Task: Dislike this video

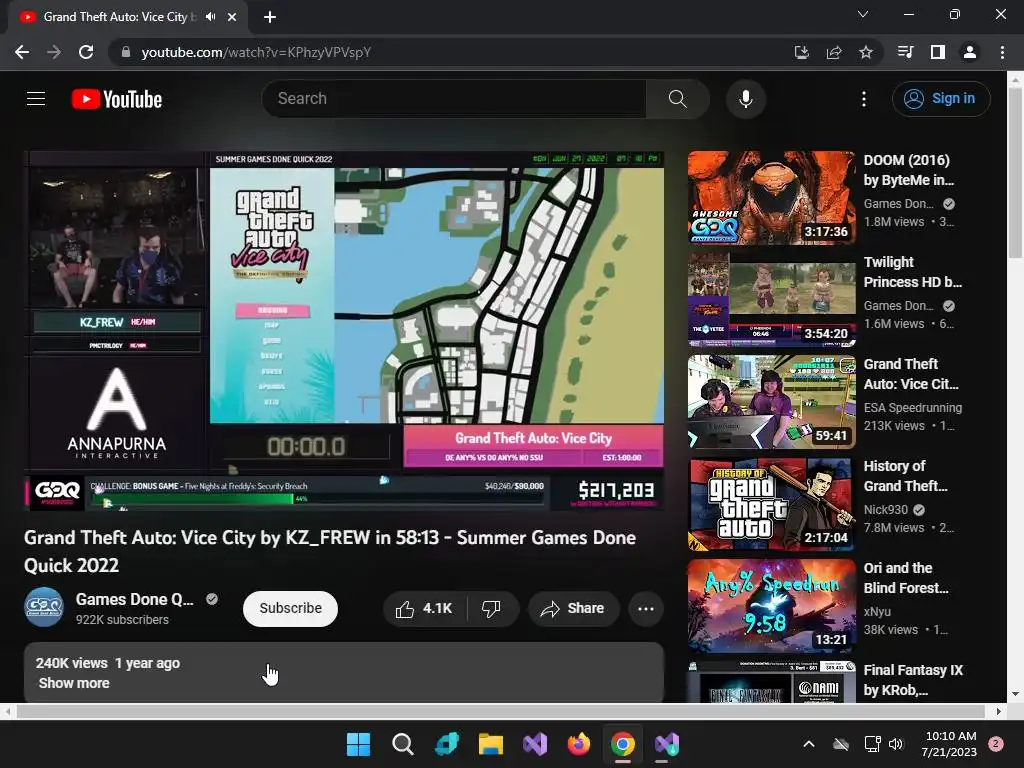Action: (x=492, y=609)
